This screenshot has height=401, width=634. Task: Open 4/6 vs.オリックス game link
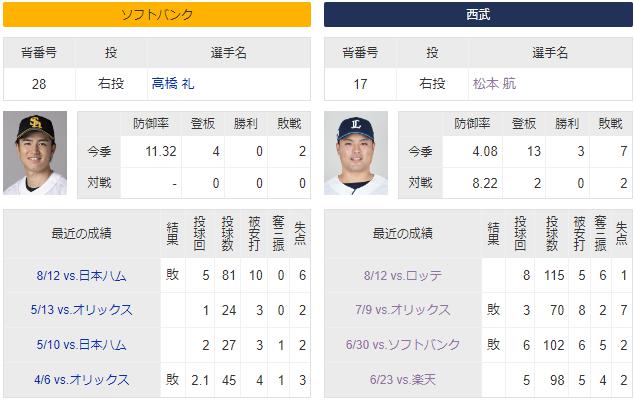click(81, 380)
